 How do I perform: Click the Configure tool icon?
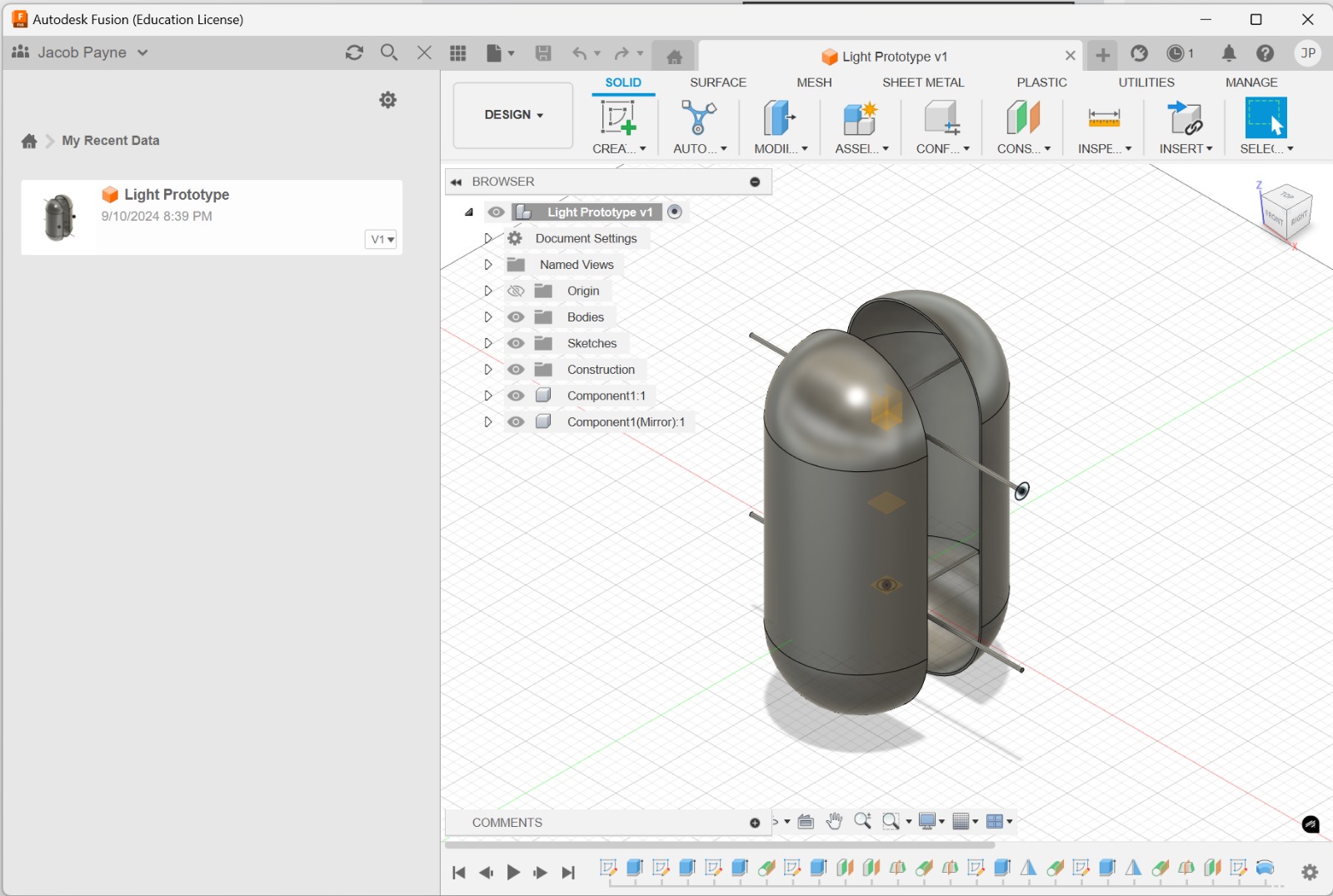click(x=941, y=118)
